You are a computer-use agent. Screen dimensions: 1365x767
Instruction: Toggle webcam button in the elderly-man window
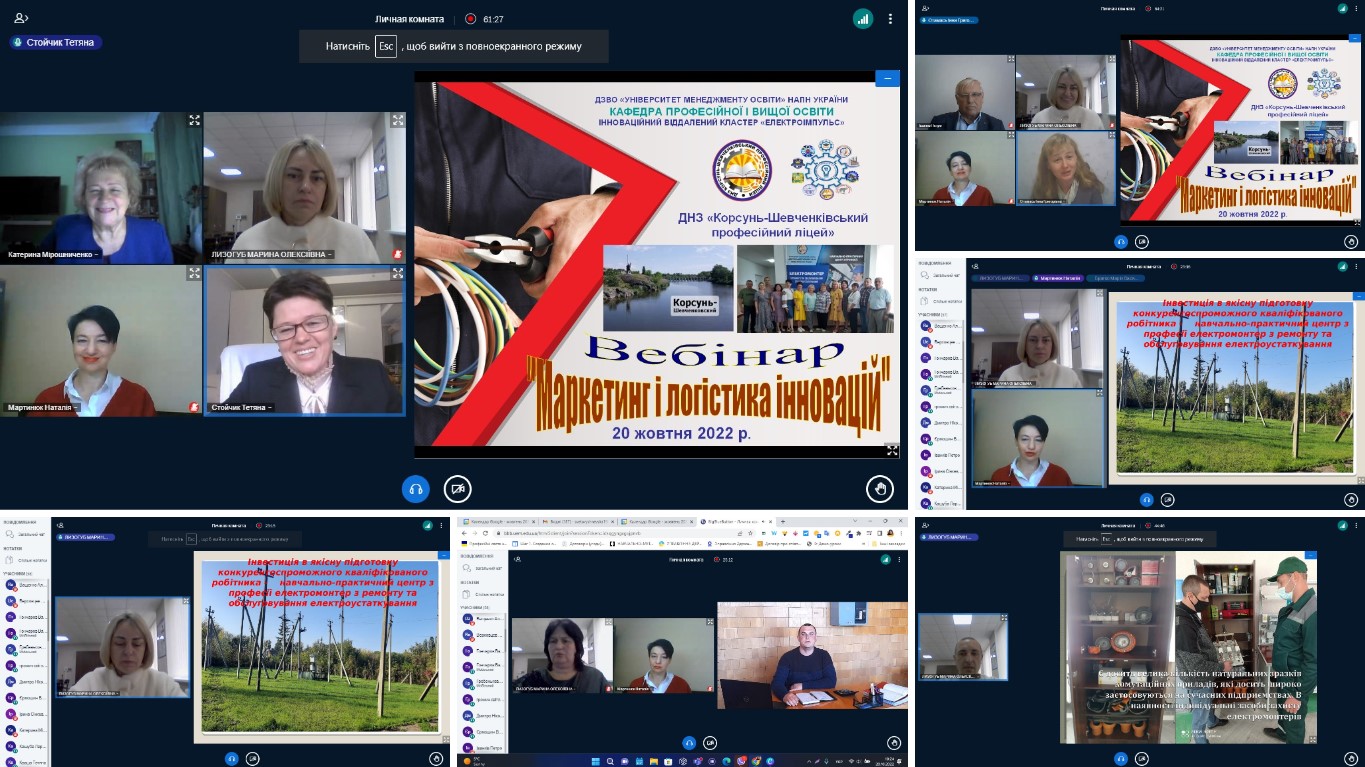pos(1141,241)
